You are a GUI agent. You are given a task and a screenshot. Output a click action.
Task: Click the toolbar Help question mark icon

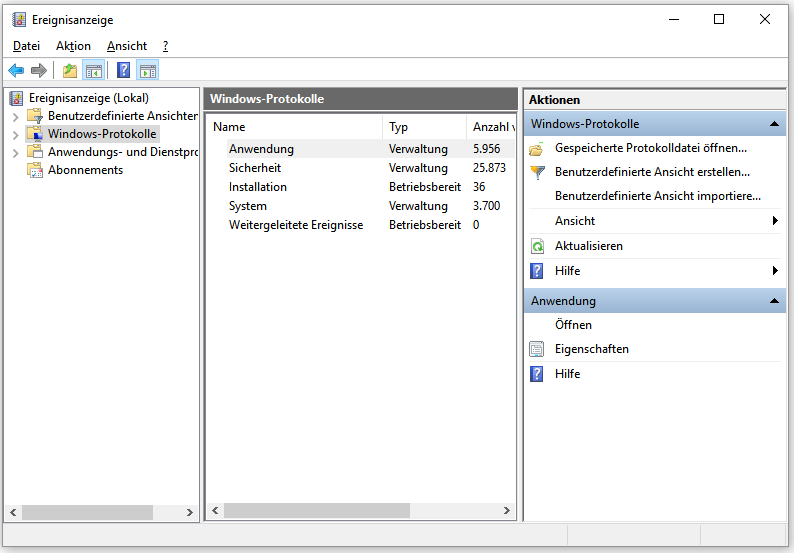(x=124, y=70)
